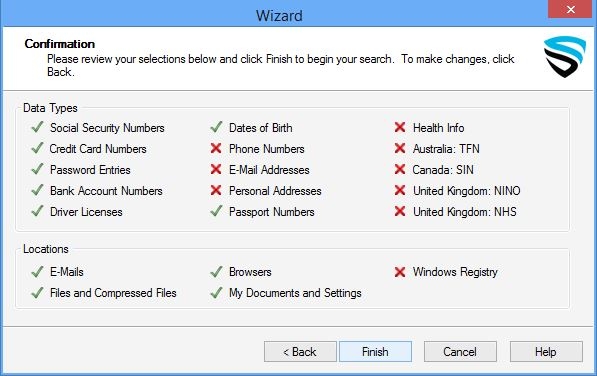Click the red X beside Canada: SIN
The height and width of the screenshot is (376, 597).
click(400, 169)
